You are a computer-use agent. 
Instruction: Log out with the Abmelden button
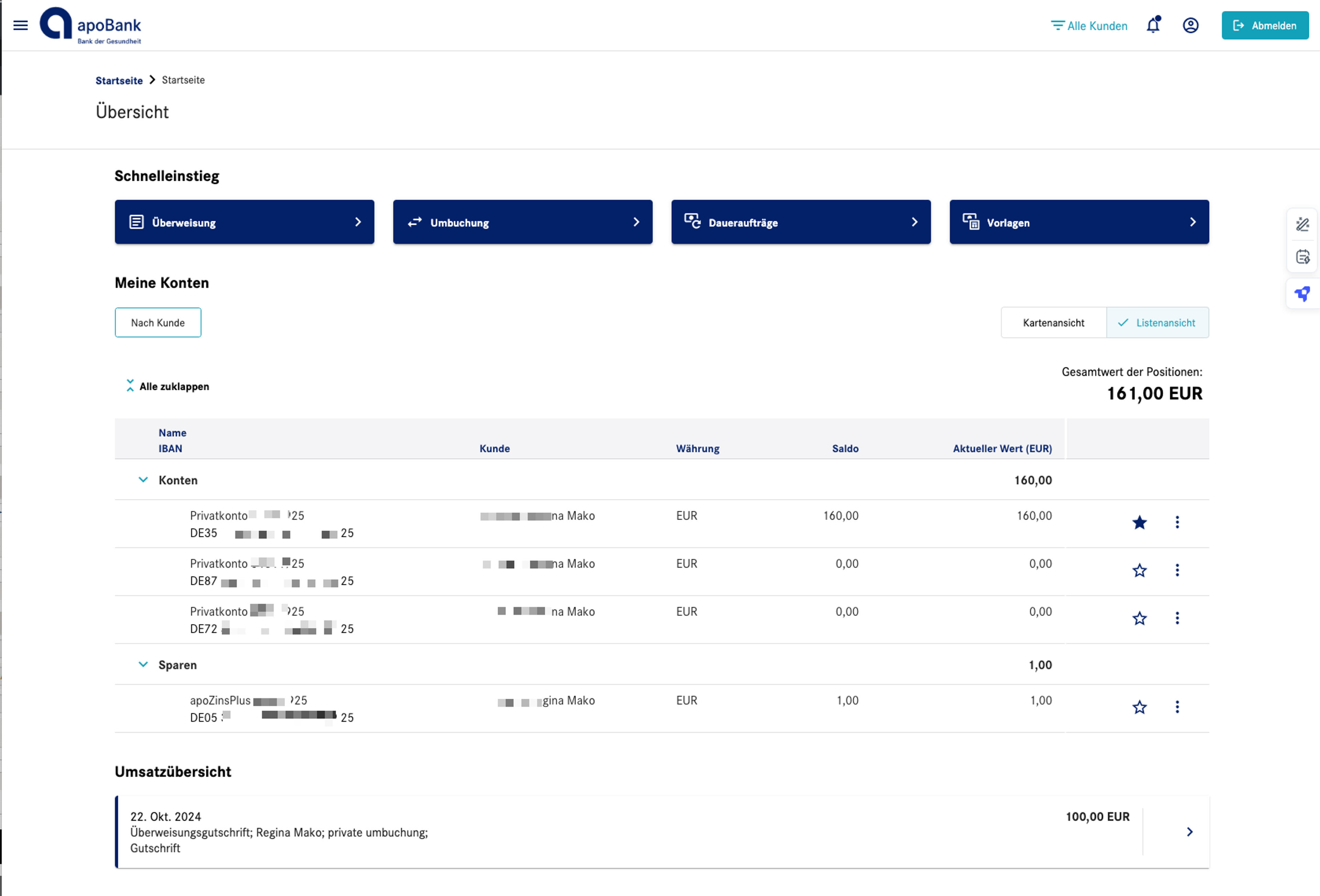click(x=1265, y=25)
